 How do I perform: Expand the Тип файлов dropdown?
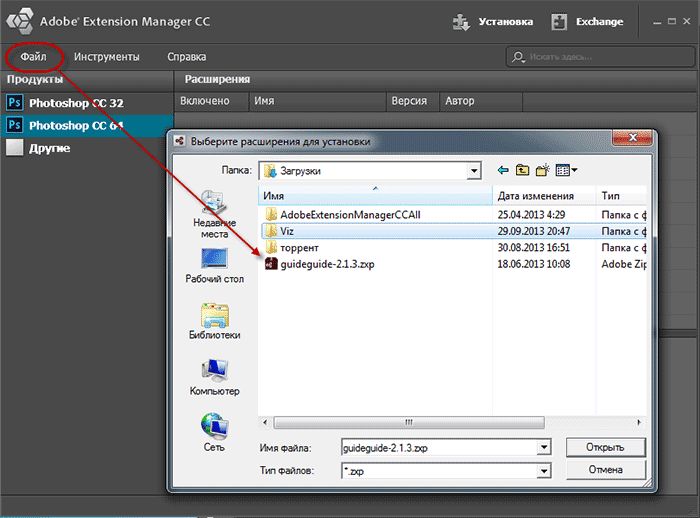544,471
